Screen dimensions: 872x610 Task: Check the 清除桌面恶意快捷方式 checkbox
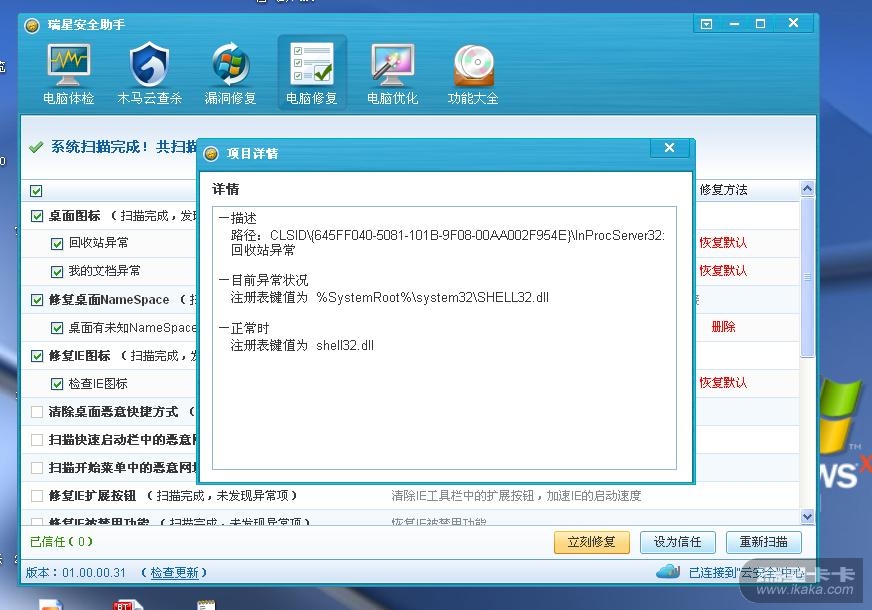pyautogui.click(x=37, y=412)
